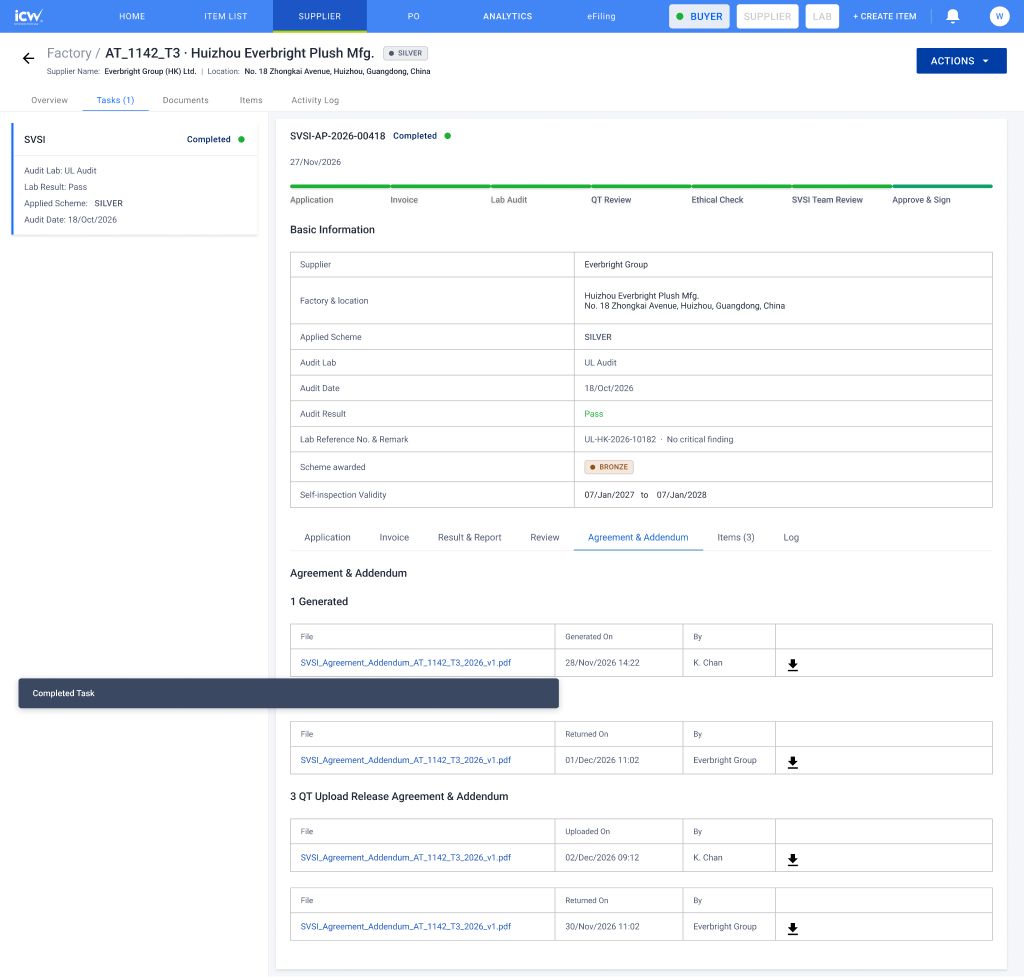Viewport: 1024px width, 977px height.
Task: Open the factory Items tab
Action: (251, 100)
